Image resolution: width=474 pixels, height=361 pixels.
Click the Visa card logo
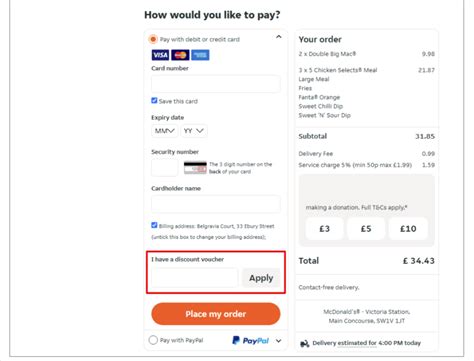click(160, 55)
